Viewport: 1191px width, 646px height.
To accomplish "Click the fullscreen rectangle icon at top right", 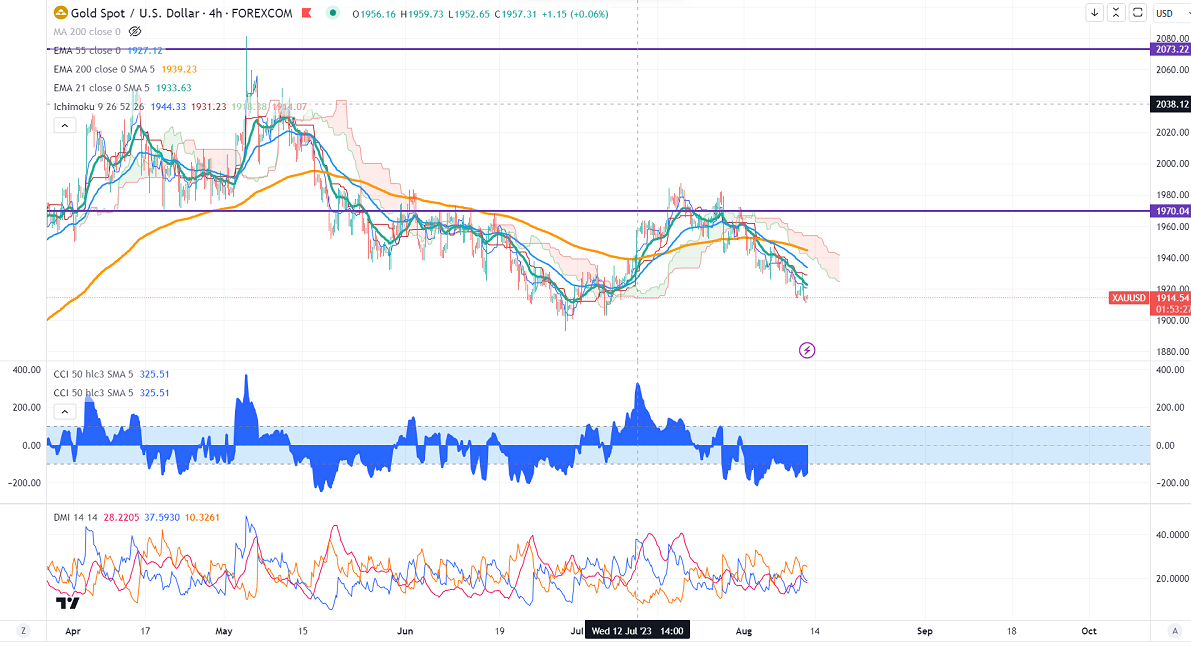I will point(1136,13).
